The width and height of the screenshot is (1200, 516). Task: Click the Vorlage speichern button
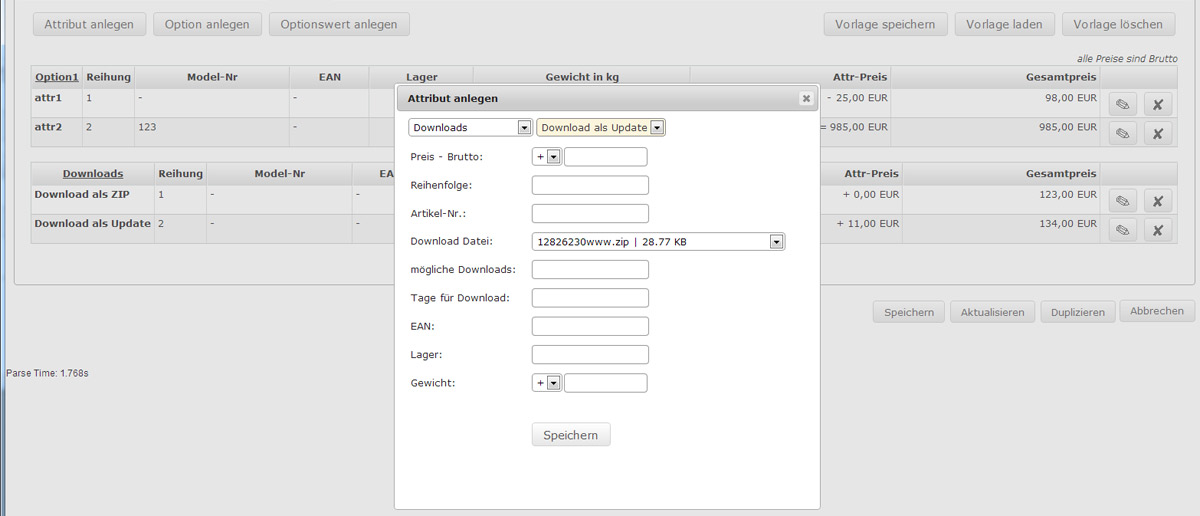(x=885, y=24)
